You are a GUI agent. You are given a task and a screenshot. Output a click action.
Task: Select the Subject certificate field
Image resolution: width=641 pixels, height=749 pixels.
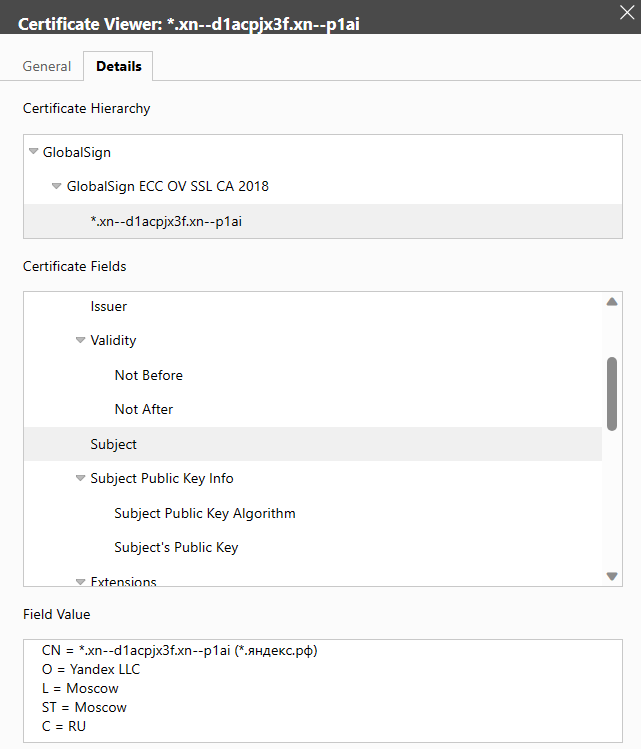pos(114,444)
